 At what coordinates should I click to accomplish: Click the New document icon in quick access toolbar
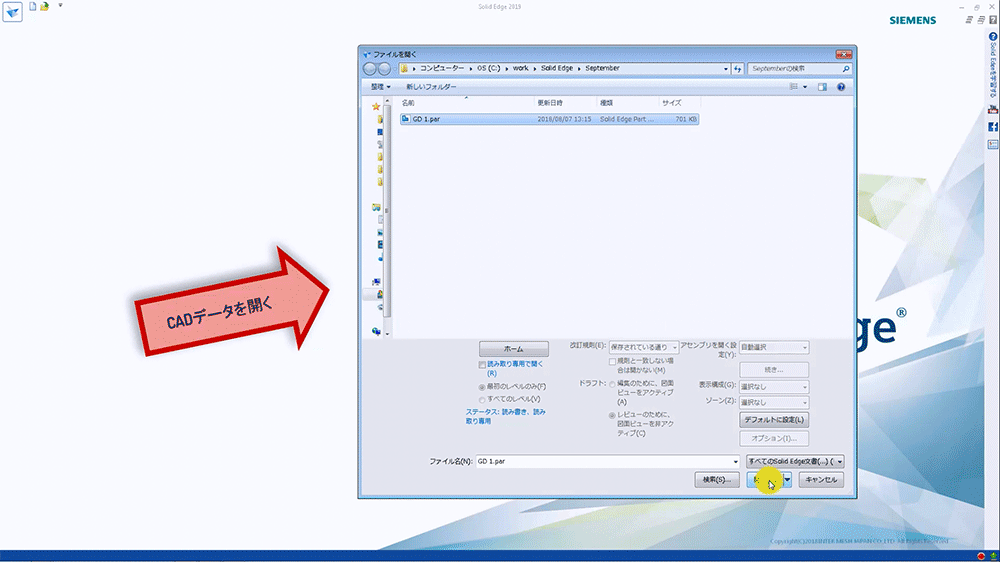tap(33, 6)
